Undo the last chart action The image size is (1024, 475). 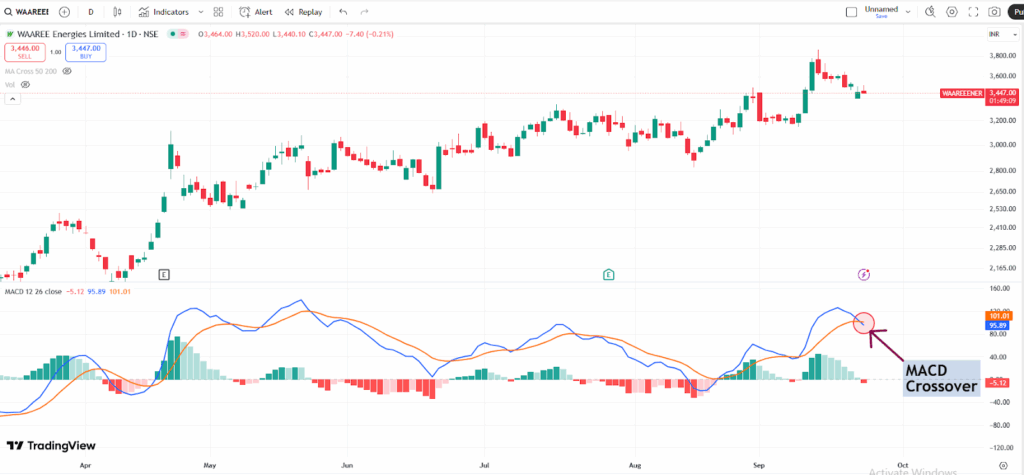tap(343, 12)
